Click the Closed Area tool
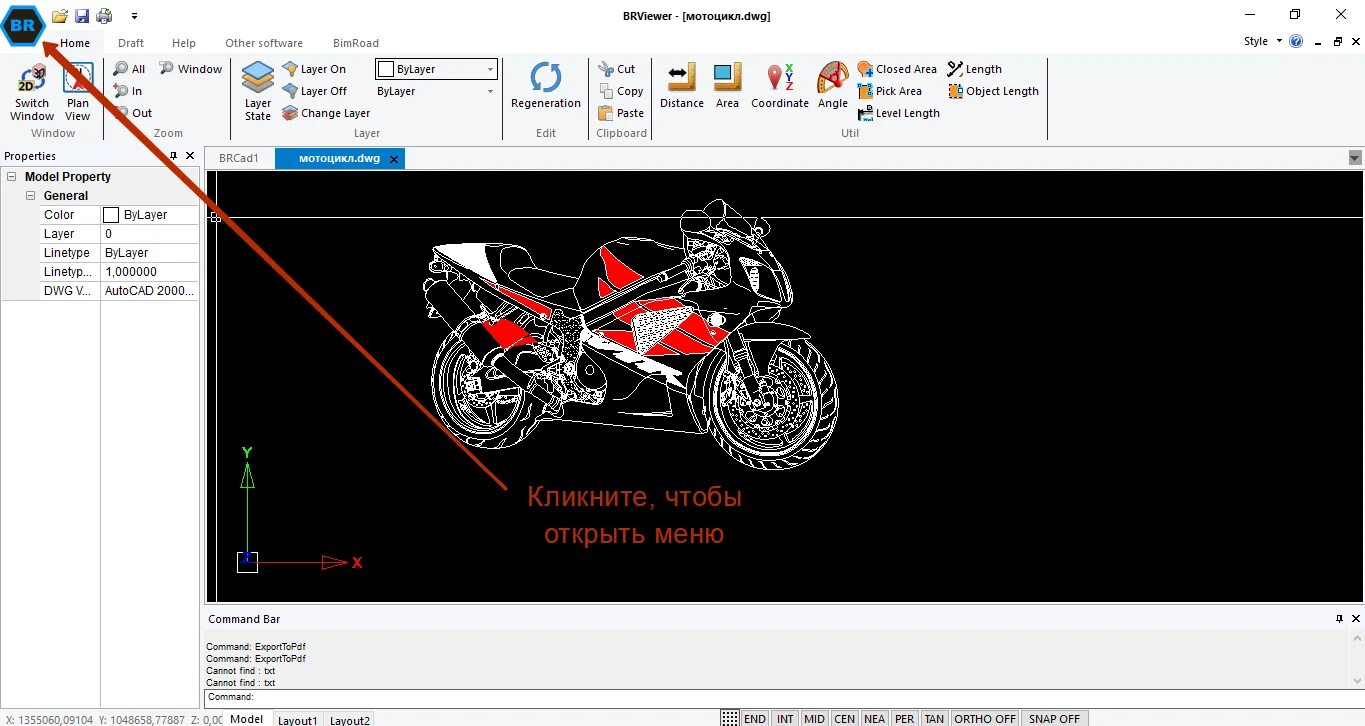The image size is (1365, 726). (897, 69)
